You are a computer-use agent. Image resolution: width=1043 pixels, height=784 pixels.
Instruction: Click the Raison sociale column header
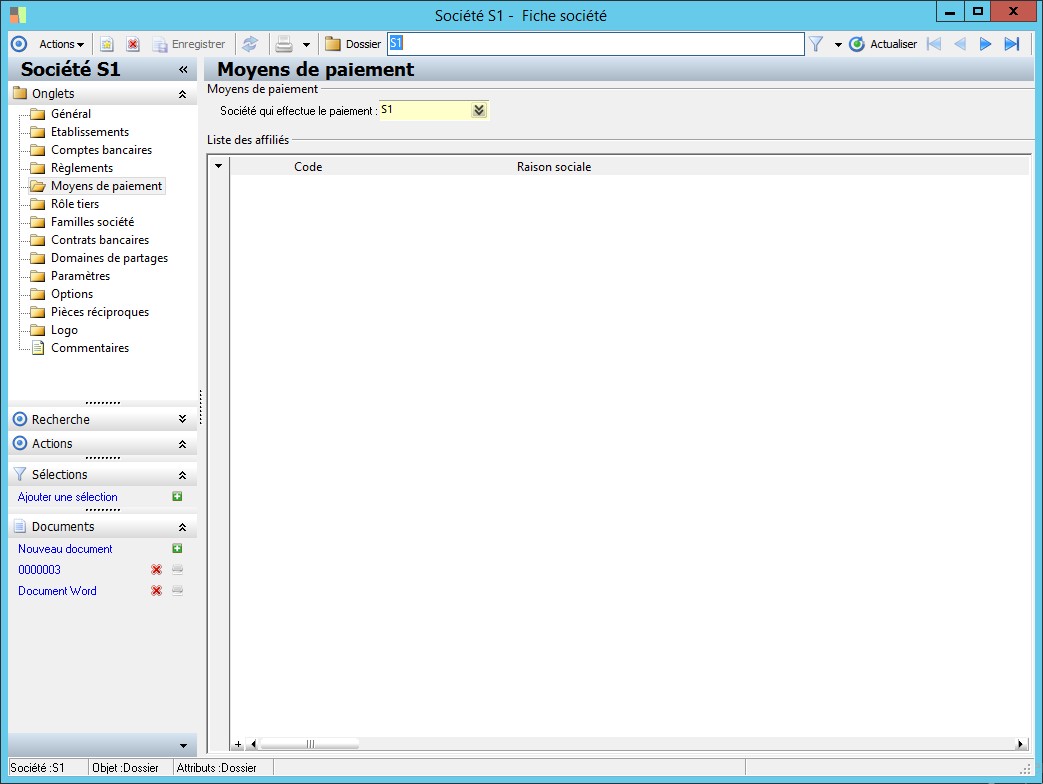(553, 167)
